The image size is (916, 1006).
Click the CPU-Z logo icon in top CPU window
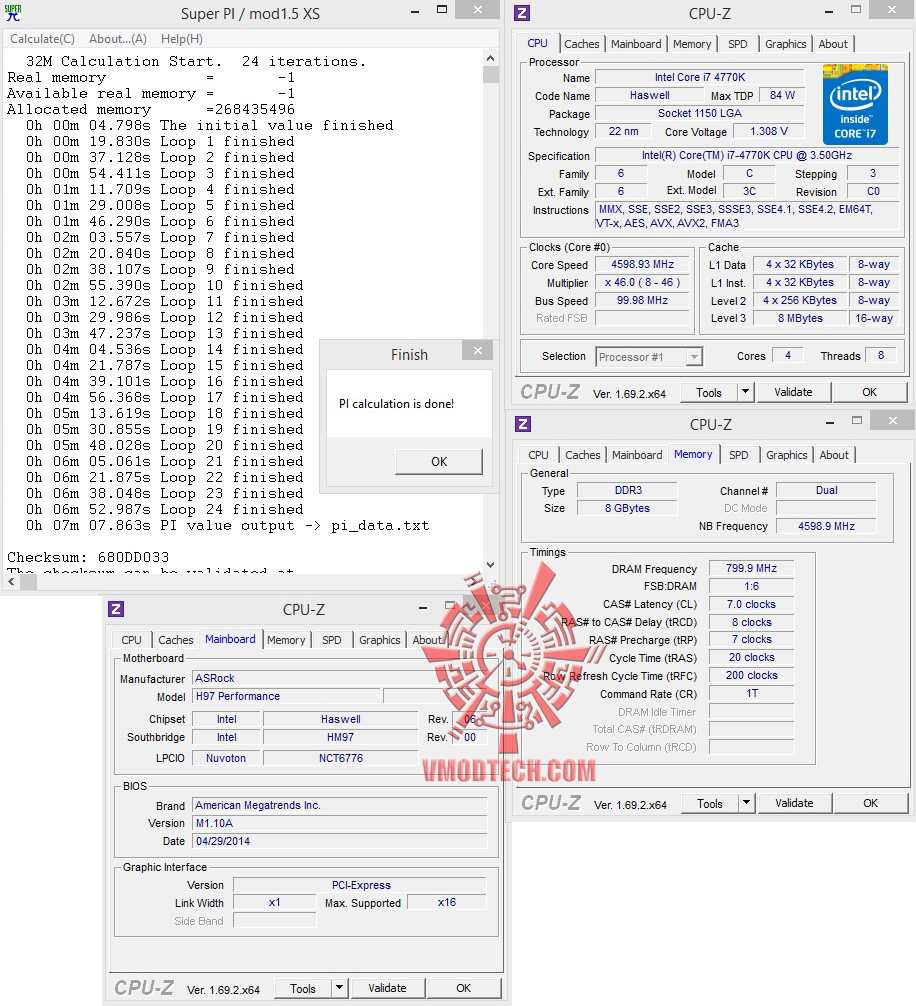click(x=522, y=13)
